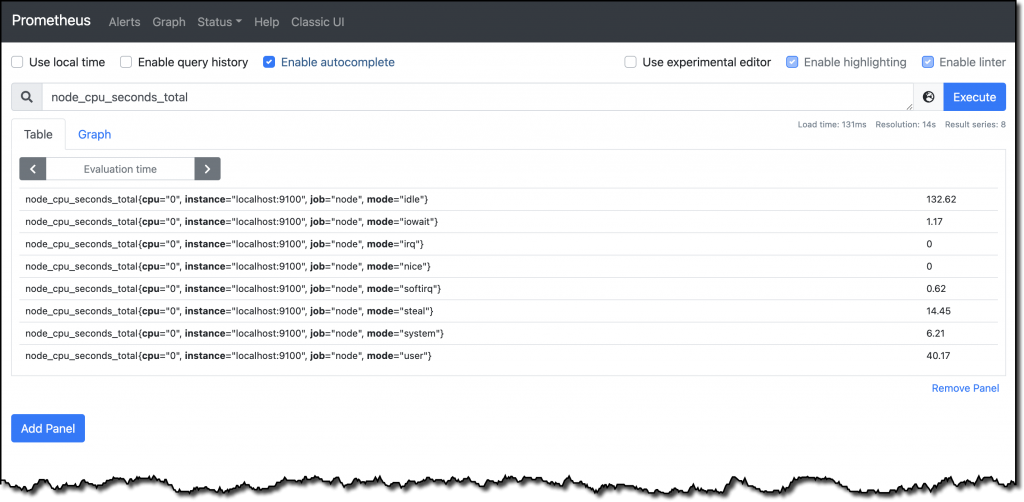Open Alerts in the navbar

124,22
